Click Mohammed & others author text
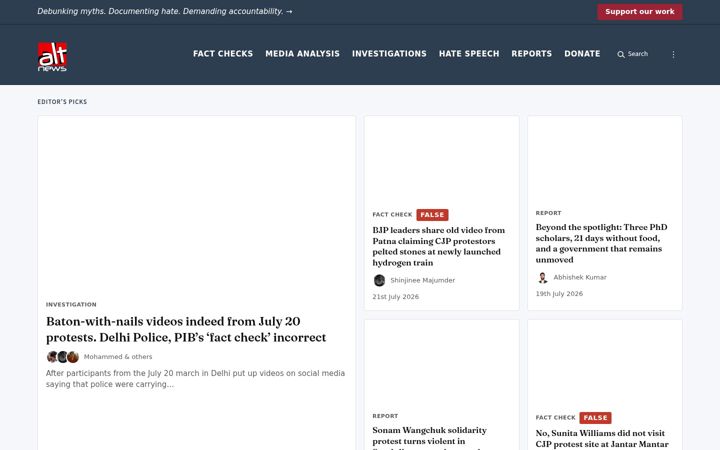 (x=118, y=357)
